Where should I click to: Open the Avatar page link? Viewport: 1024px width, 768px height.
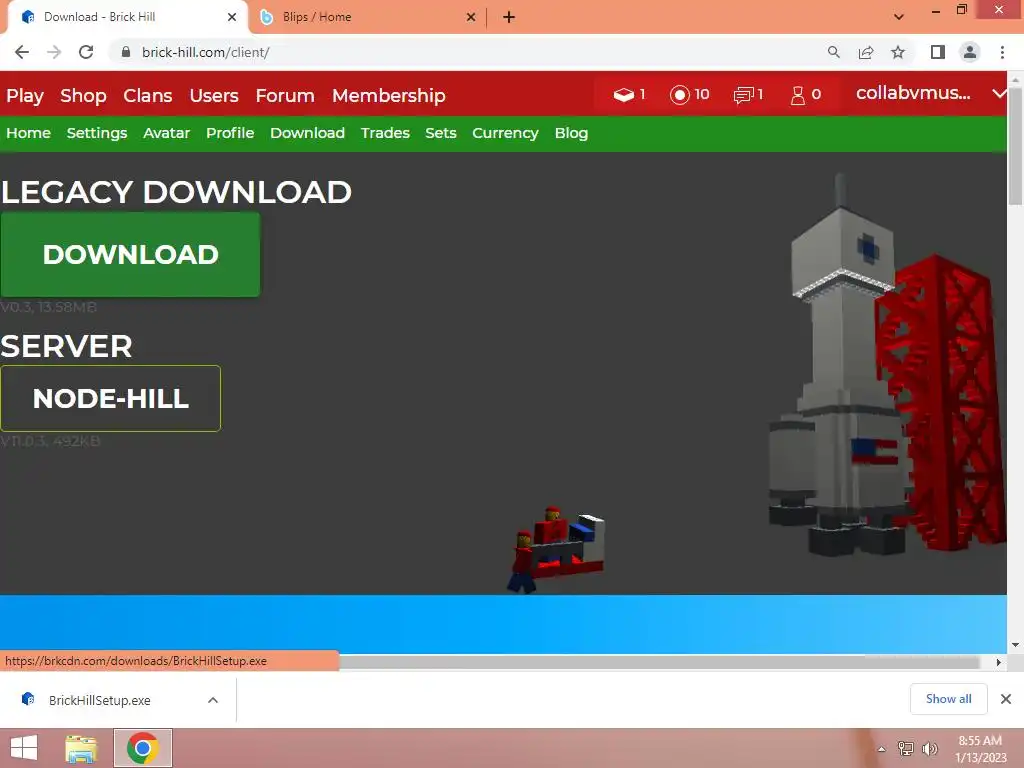click(x=167, y=133)
